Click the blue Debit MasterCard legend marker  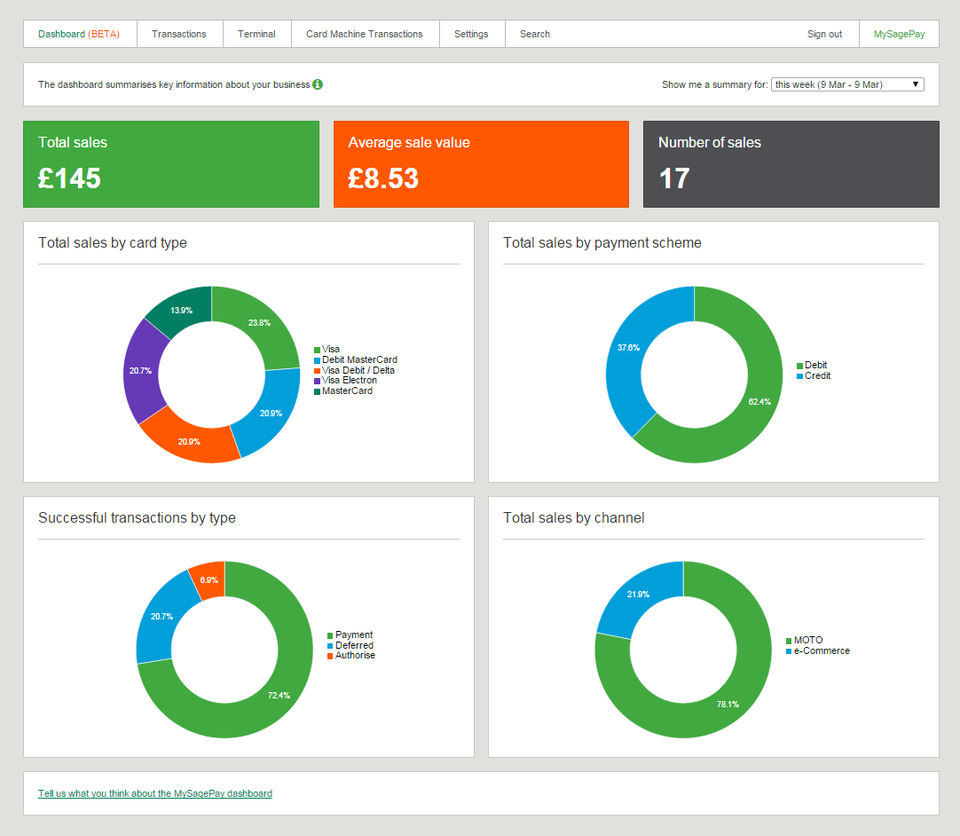point(317,360)
